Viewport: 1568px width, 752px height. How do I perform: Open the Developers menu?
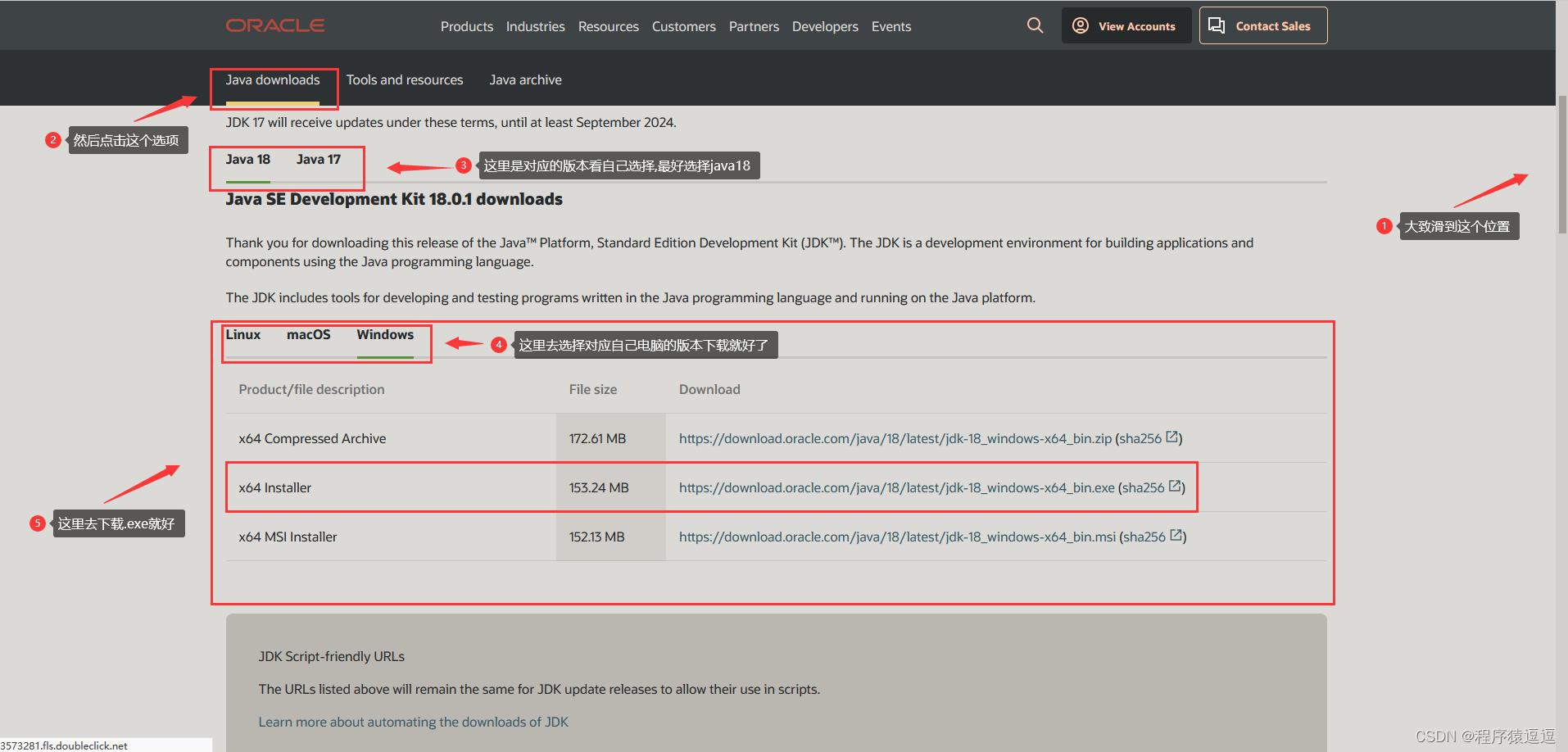(825, 26)
